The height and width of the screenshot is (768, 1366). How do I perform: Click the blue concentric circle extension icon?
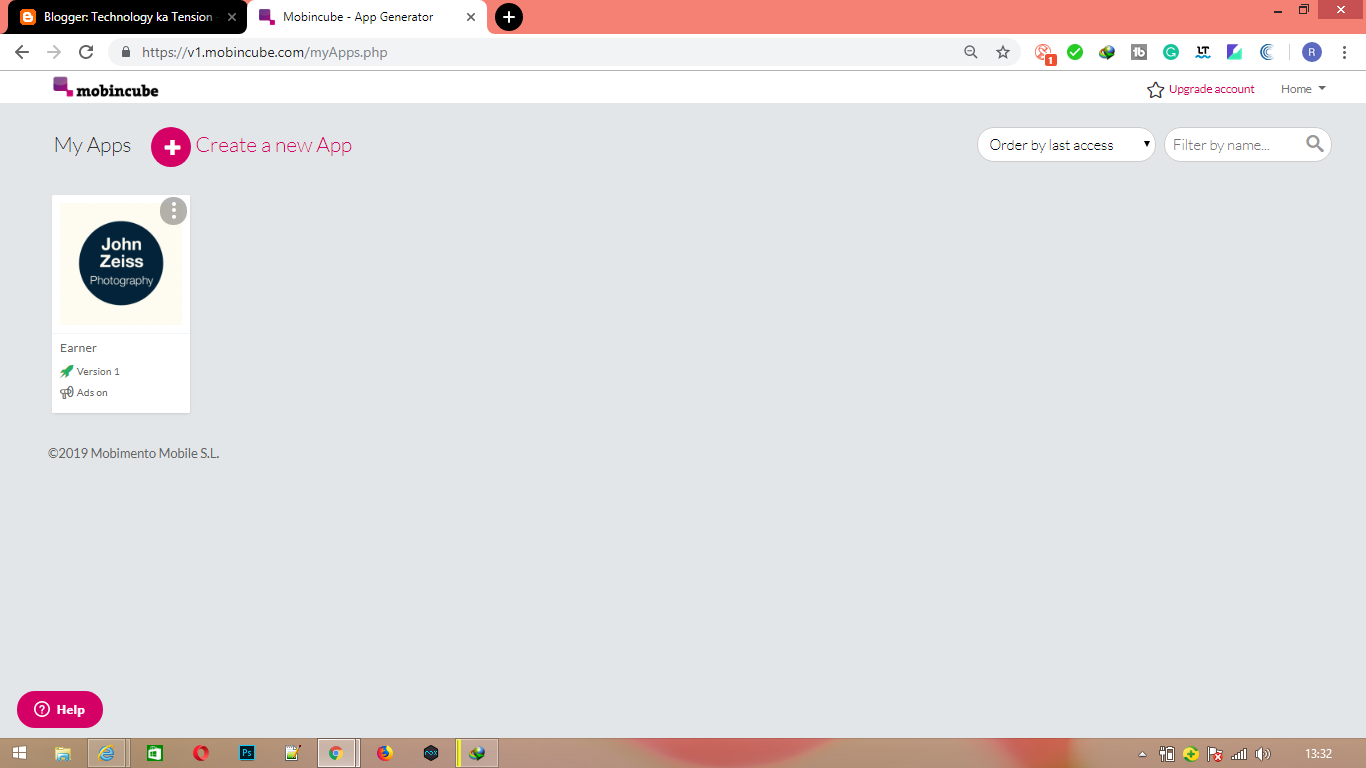(1267, 53)
